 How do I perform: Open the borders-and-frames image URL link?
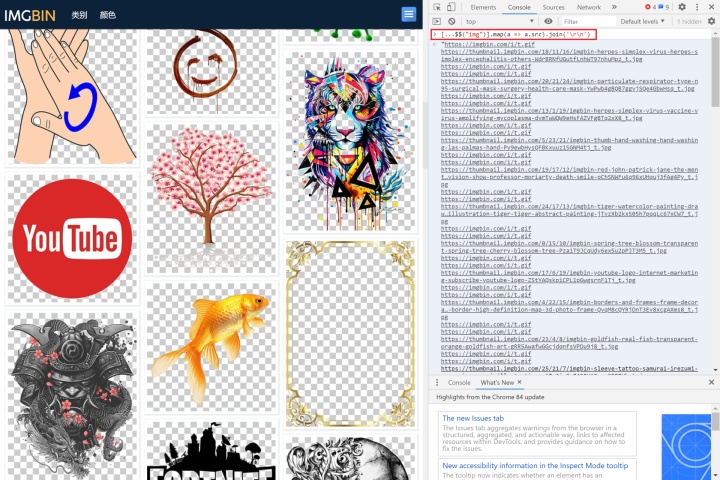click(x=569, y=309)
